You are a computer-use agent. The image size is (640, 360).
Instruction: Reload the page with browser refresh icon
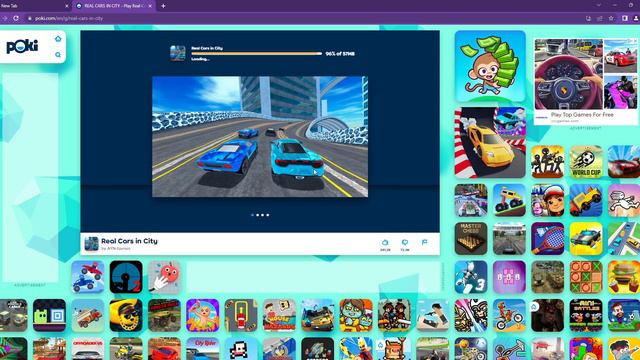[16, 18]
